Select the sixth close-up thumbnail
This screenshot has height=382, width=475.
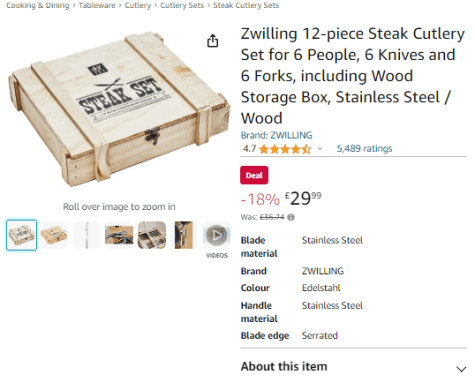pos(184,235)
